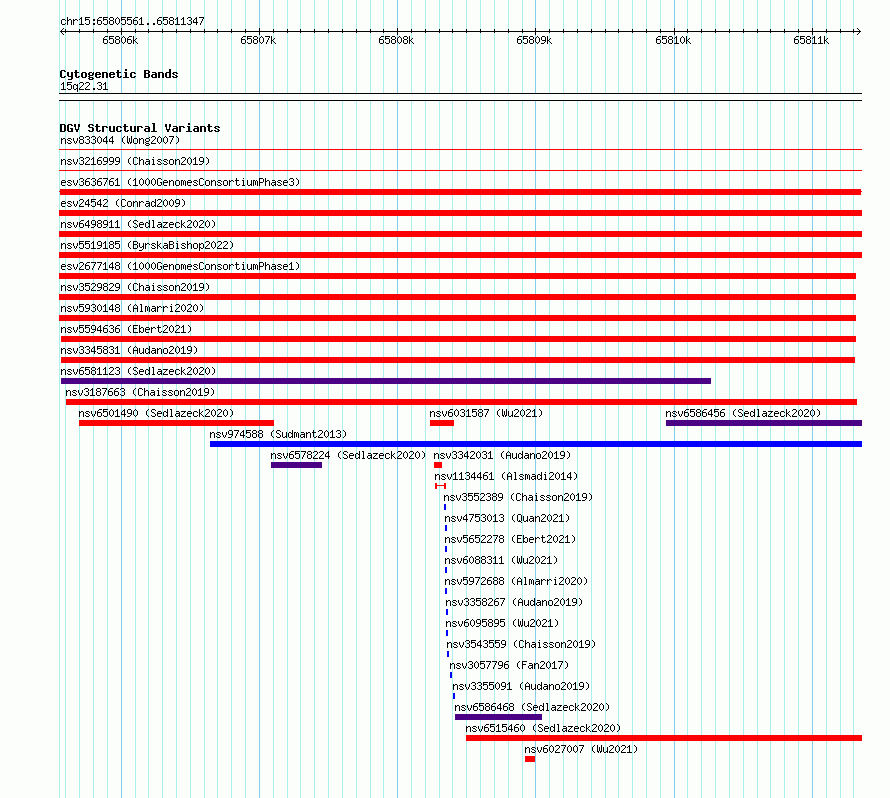Select nsv6581123 (Sedlazeck2020) label
This screenshot has height=798, width=890.
click(138, 371)
